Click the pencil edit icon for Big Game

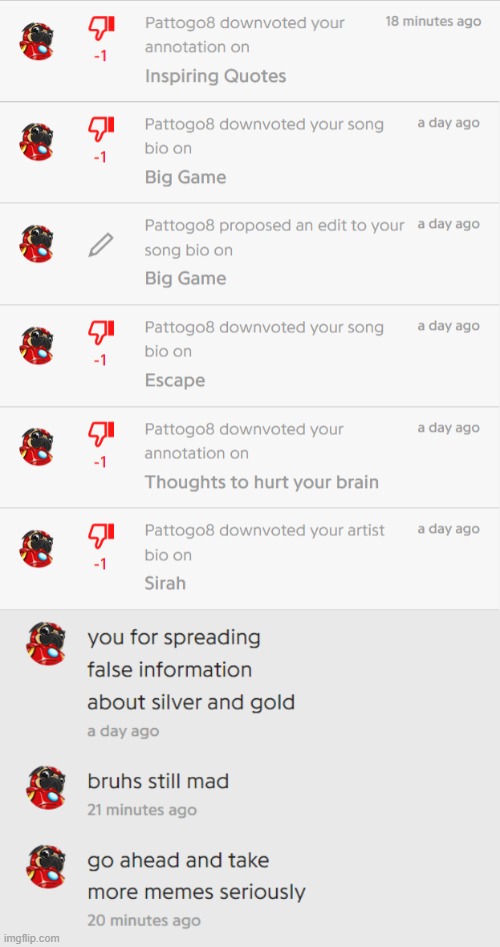click(x=101, y=245)
